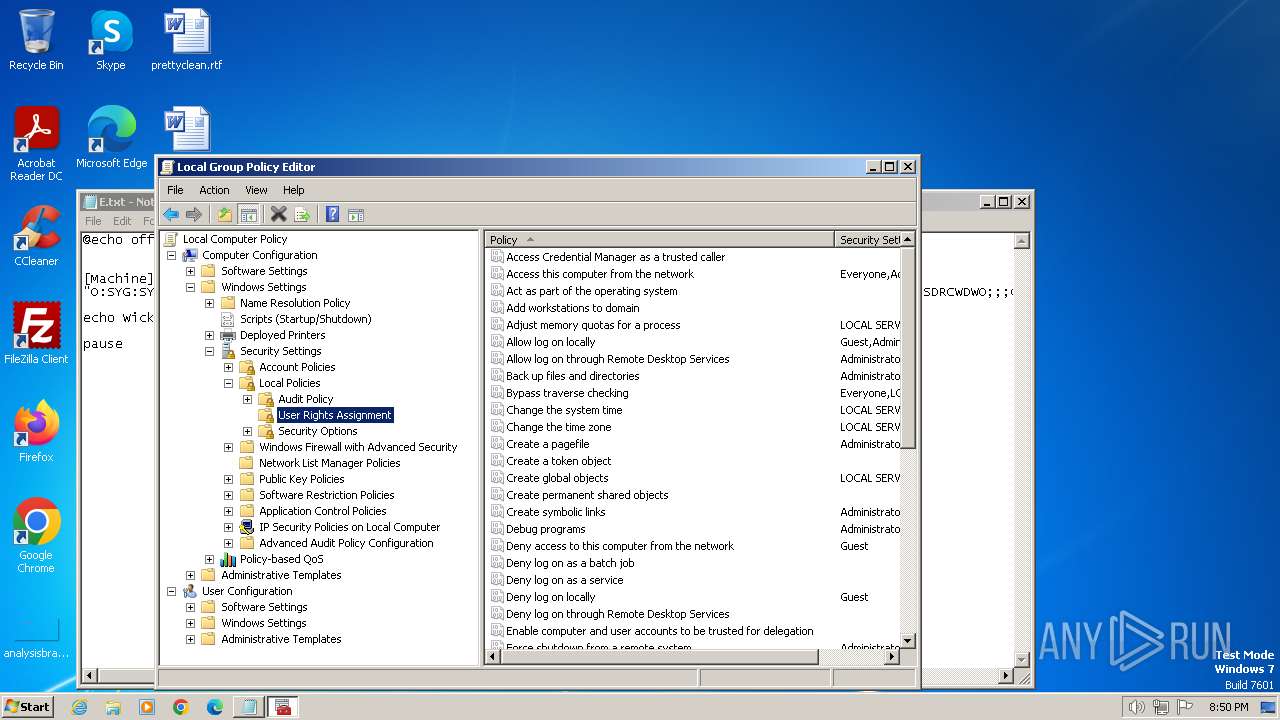Screen dimensions: 1280x720
Task: Click policy list vertical scrollbar down arrow
Action: (908, 641)
